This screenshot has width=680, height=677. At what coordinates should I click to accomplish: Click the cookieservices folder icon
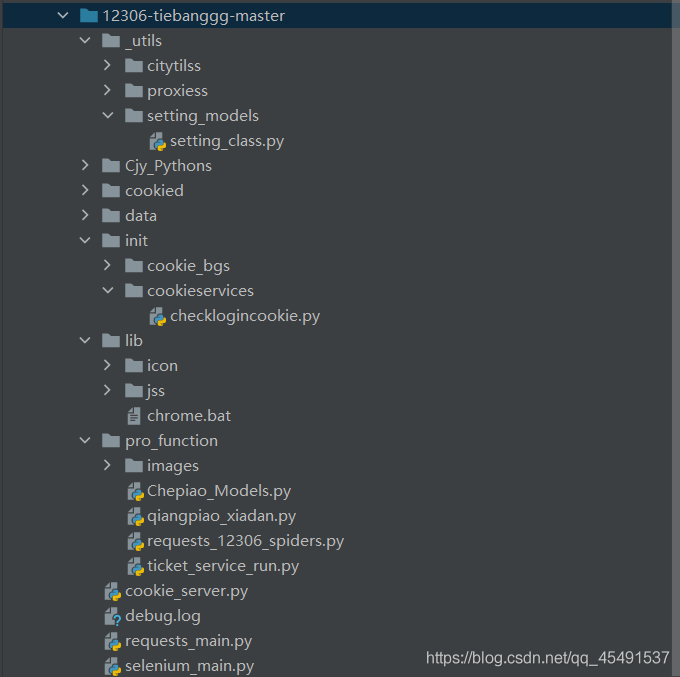pyautogui.click(x=134, y=291)
